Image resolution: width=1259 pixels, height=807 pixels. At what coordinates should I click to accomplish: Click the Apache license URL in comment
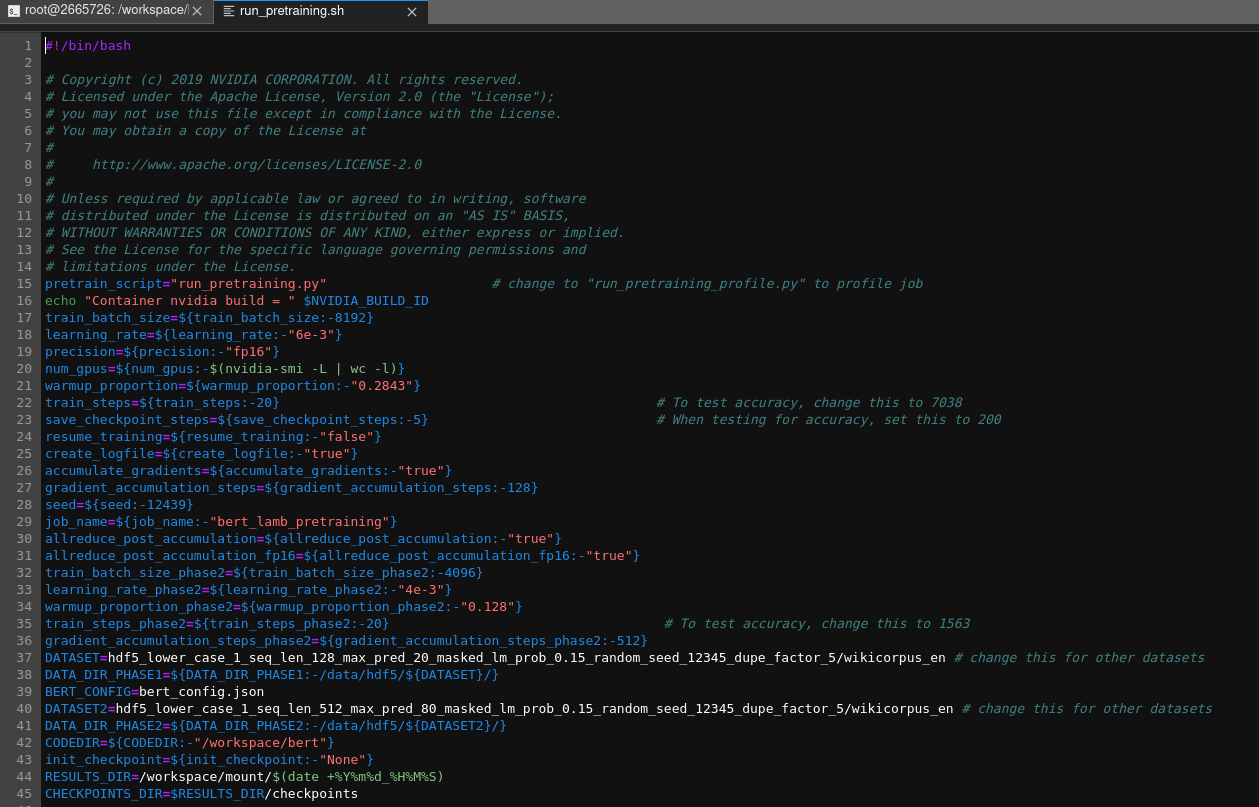pyautogui.click(x=256, y=165)
